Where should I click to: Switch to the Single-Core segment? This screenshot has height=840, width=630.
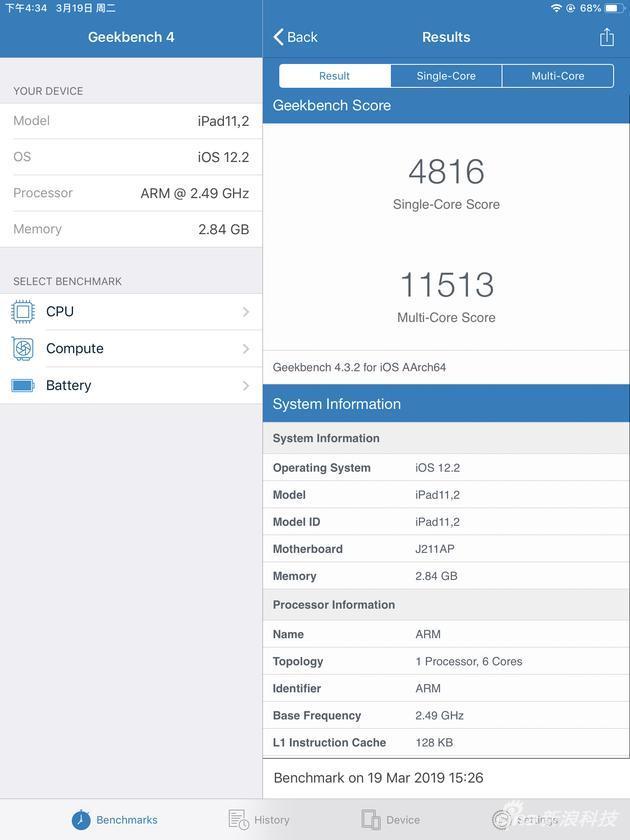446,76
